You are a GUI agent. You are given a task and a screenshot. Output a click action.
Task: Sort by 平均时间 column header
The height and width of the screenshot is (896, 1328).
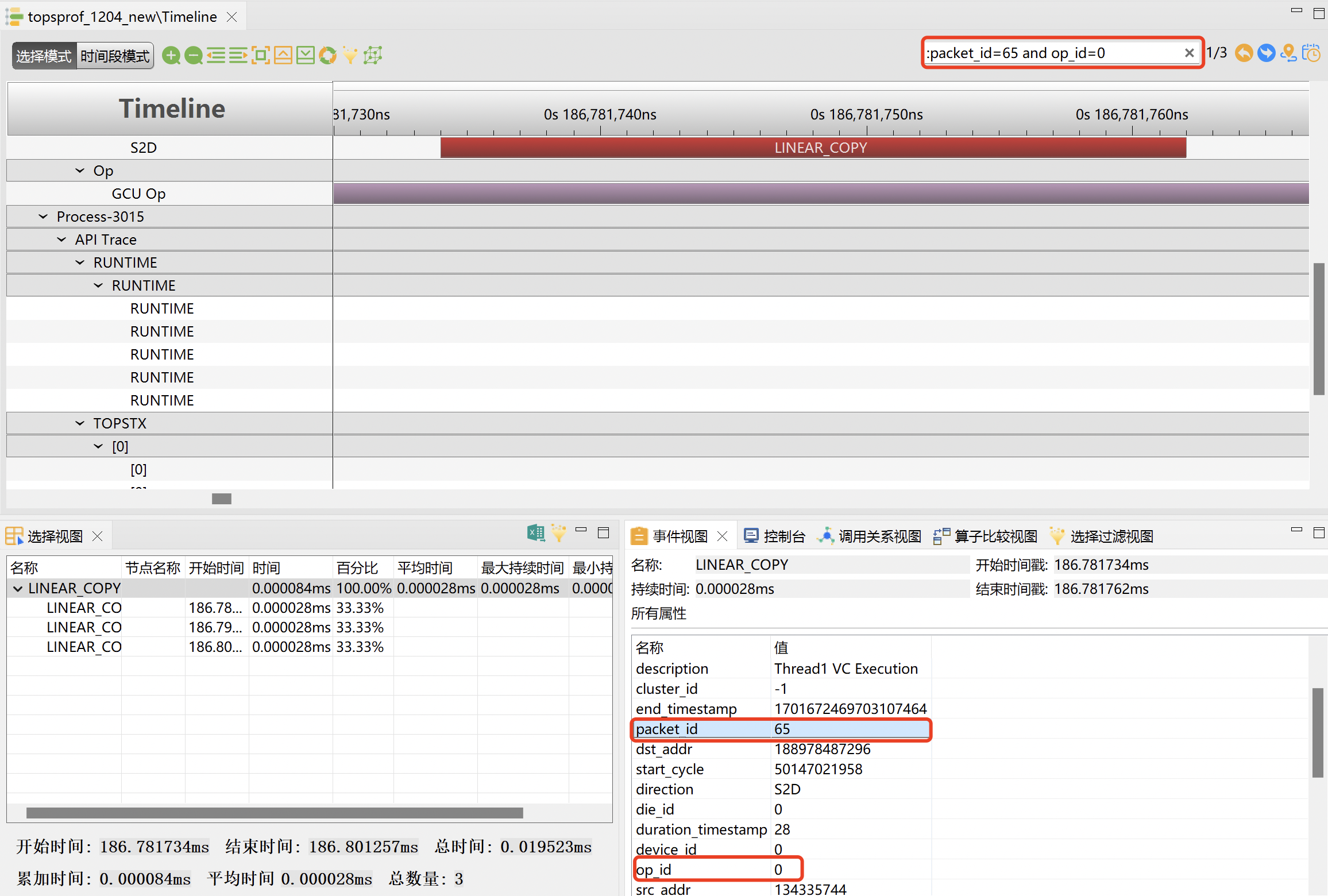(x=435, y=568)
